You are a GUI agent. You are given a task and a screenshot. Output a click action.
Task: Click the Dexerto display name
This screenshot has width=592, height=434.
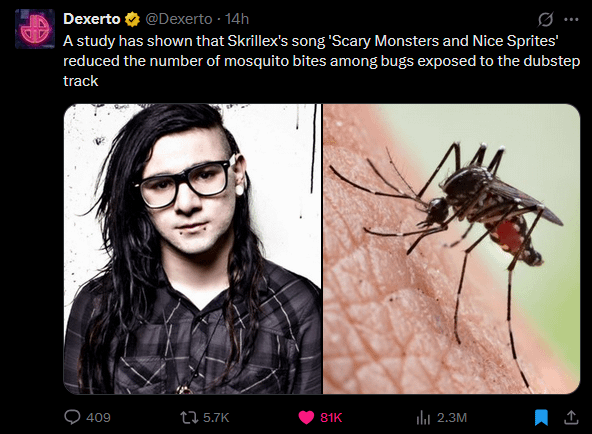(x=92, y=19)
